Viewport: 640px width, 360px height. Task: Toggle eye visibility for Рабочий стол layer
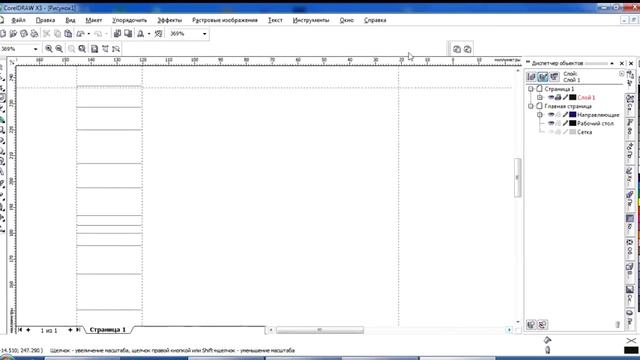551,123
